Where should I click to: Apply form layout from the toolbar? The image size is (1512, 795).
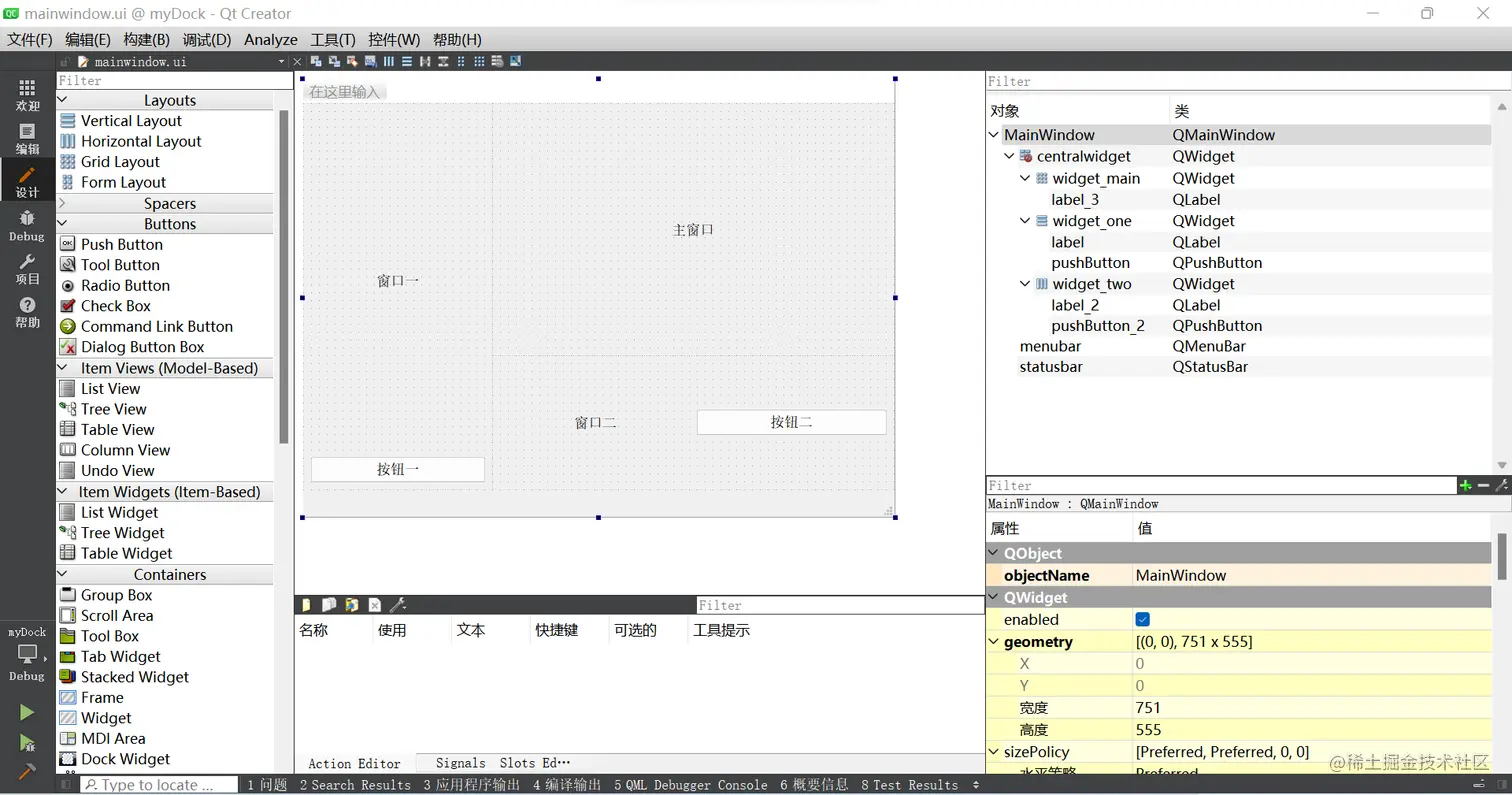point(461,61)
